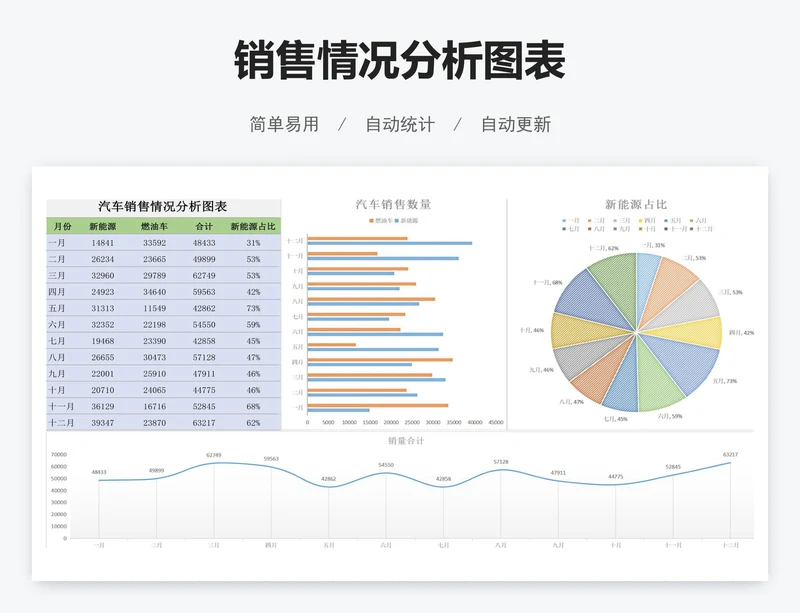Click the 八月, 47% label on the pie chart
The height and width of the screenshot is (613, 800).
pyautogui.click(x=571, y=402)
